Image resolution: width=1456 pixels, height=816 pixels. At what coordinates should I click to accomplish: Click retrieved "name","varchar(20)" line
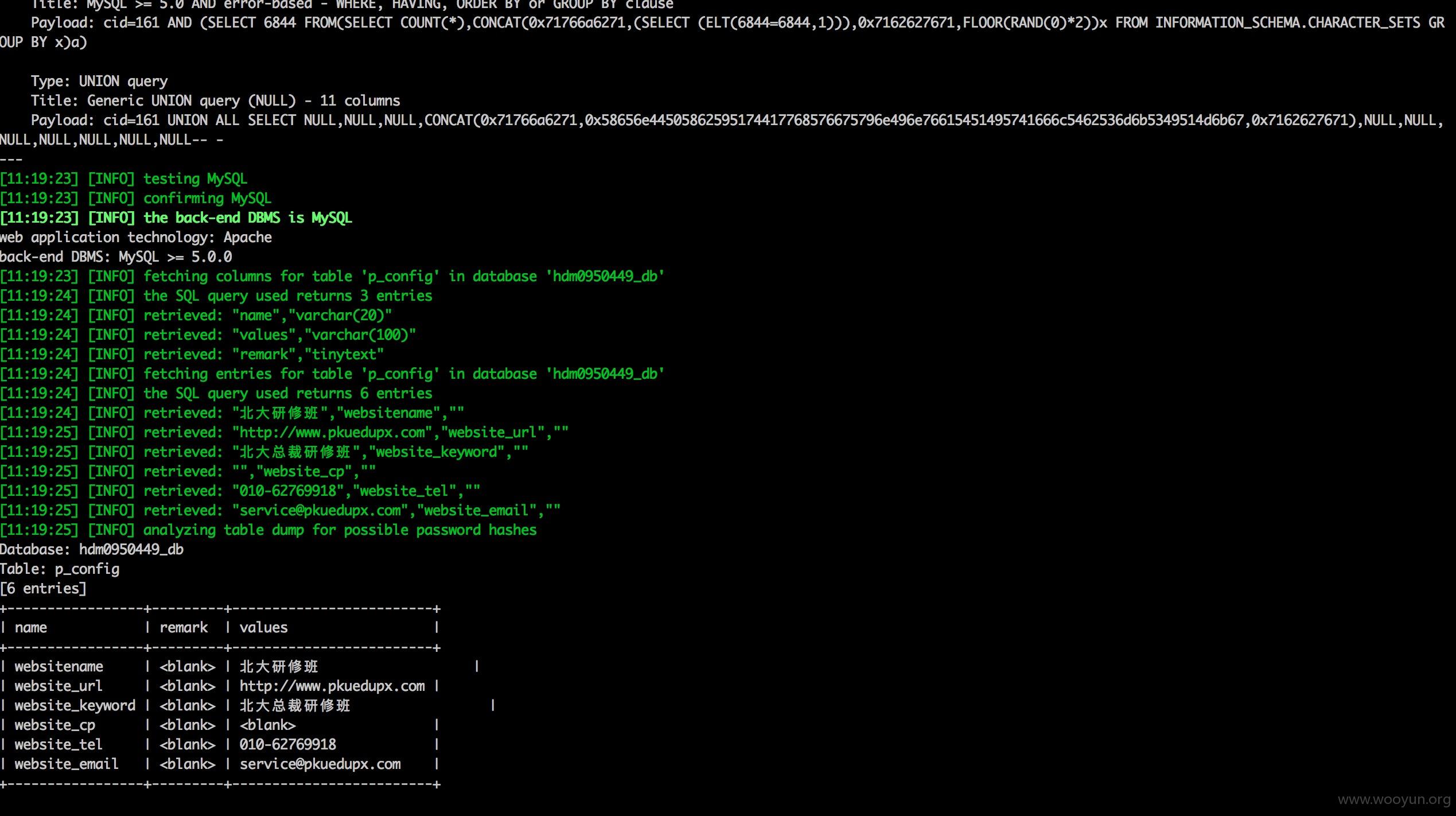196,316
